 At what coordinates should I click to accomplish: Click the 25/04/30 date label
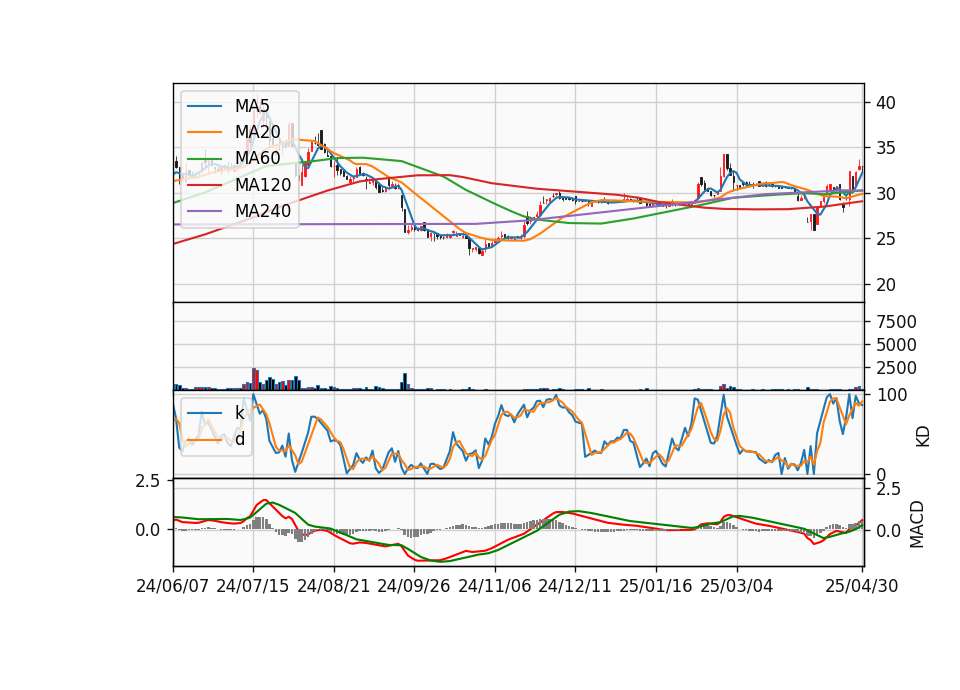pyautogui.click(x=862, y=586)
